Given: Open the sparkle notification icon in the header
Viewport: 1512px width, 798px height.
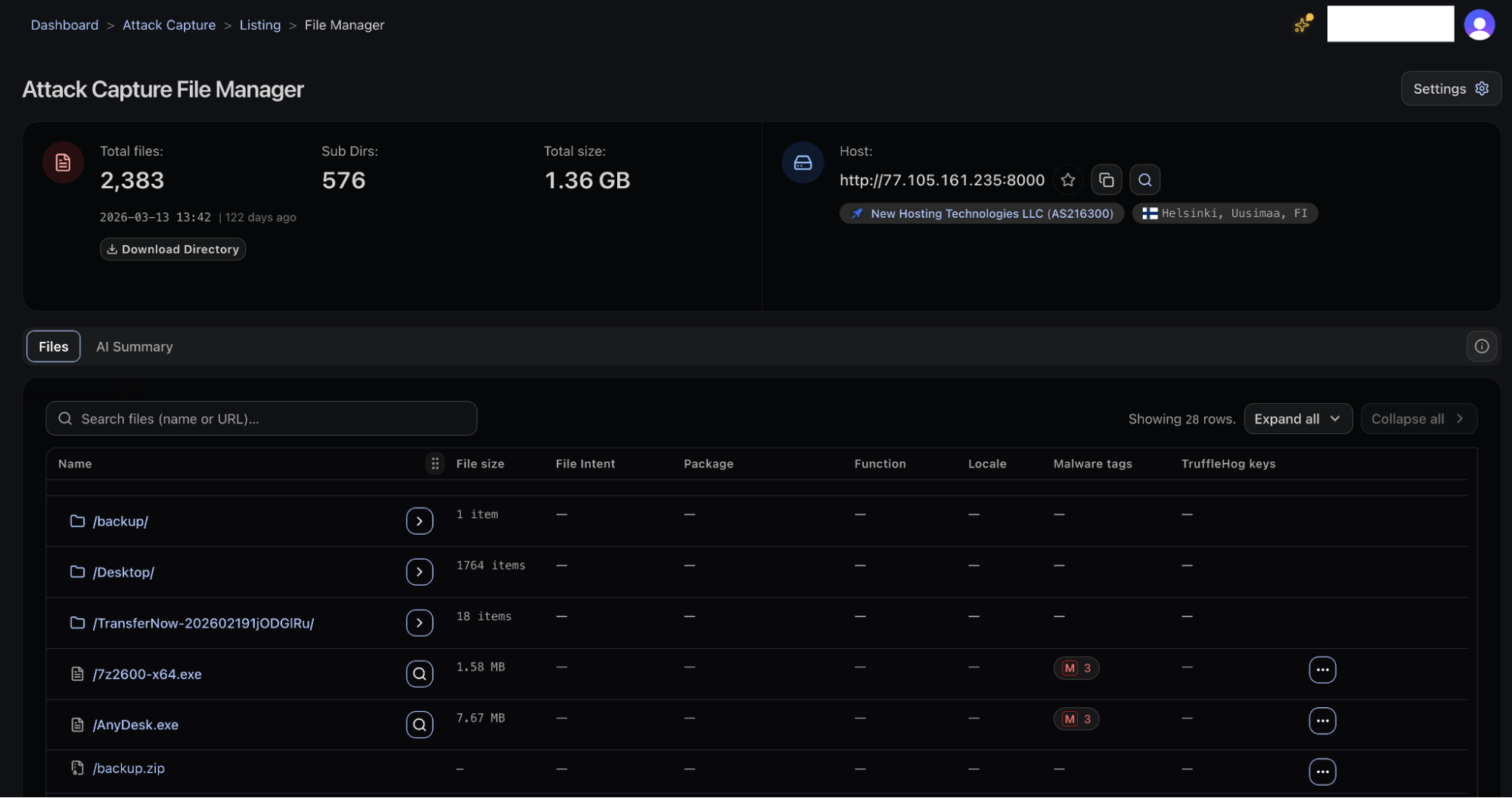Looking at the screenshot, I should click(1302, 23).
